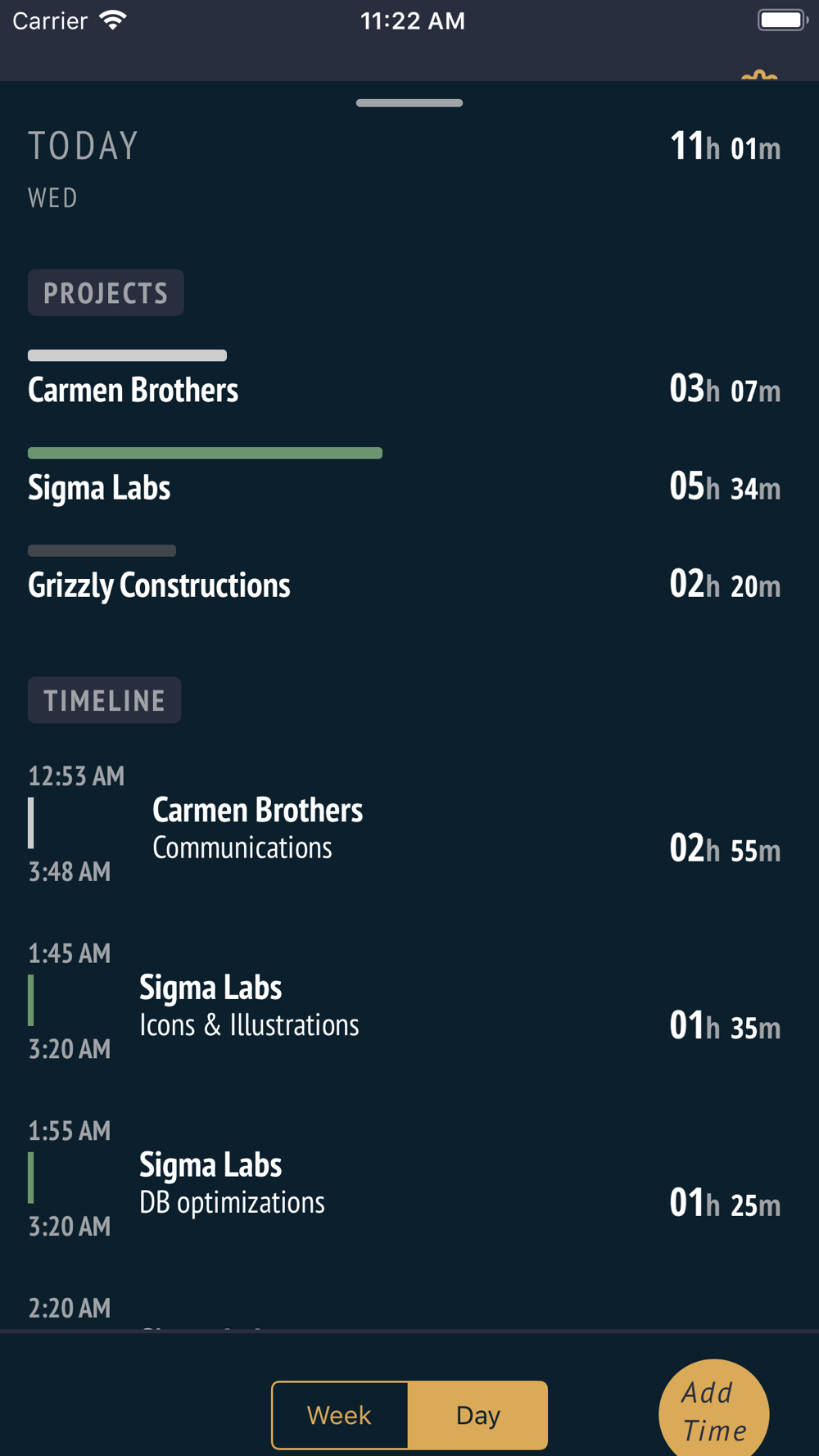Switch to the Week view

(x=340, y=1415)
